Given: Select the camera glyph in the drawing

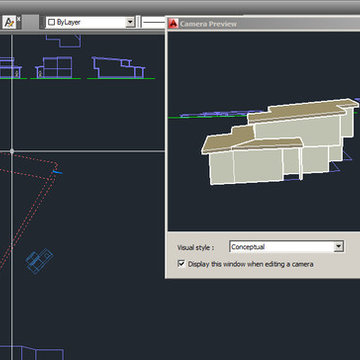Looking at the screenshot, I should coord(39,261).
